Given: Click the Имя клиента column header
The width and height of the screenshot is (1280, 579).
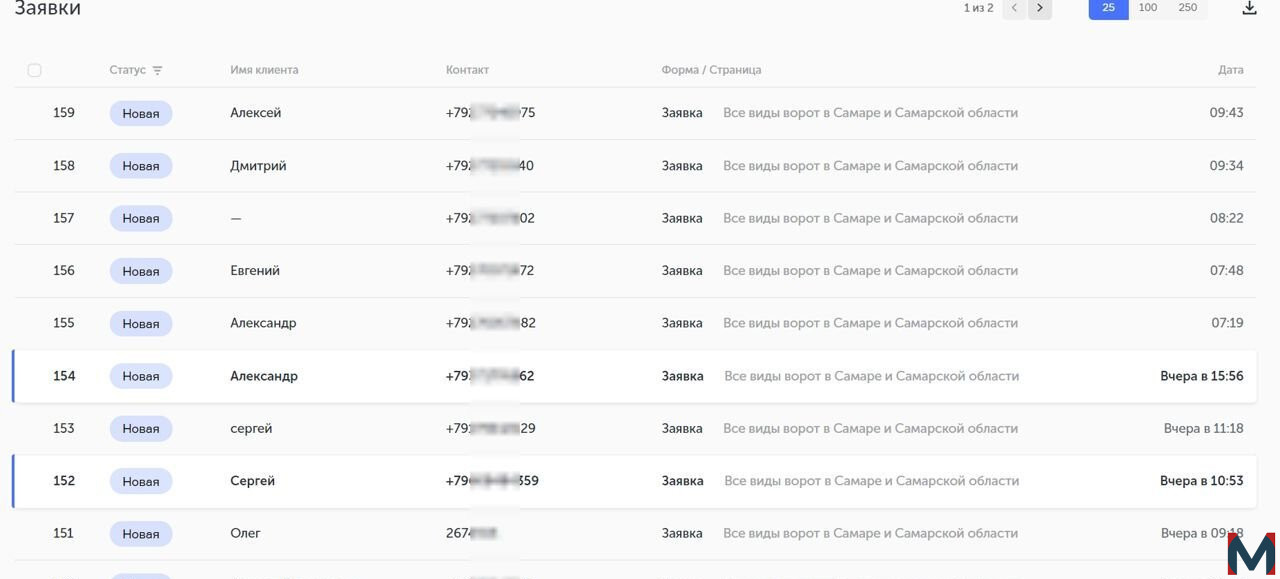Looking at the screenshot, I should coord(264,70).
